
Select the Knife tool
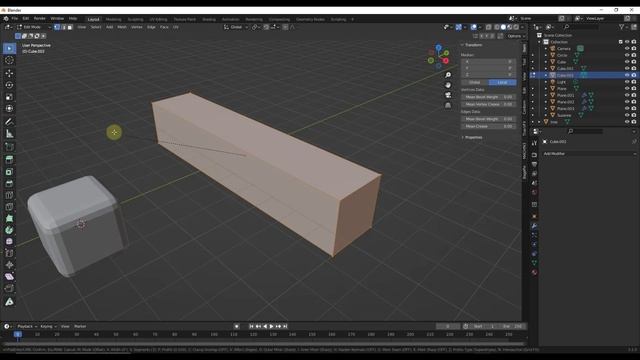[x=9, y=207]
